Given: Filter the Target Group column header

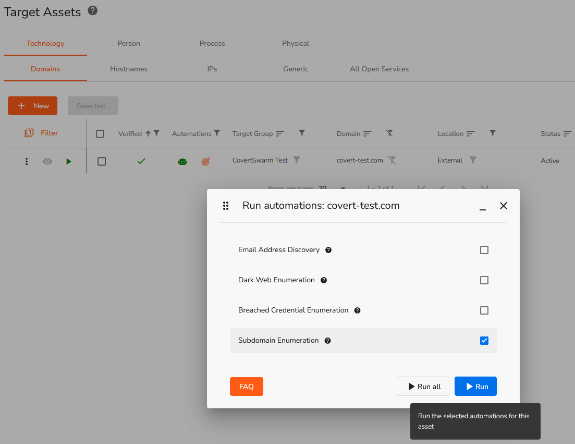Looking at the screenshot, I should (301, 133).
